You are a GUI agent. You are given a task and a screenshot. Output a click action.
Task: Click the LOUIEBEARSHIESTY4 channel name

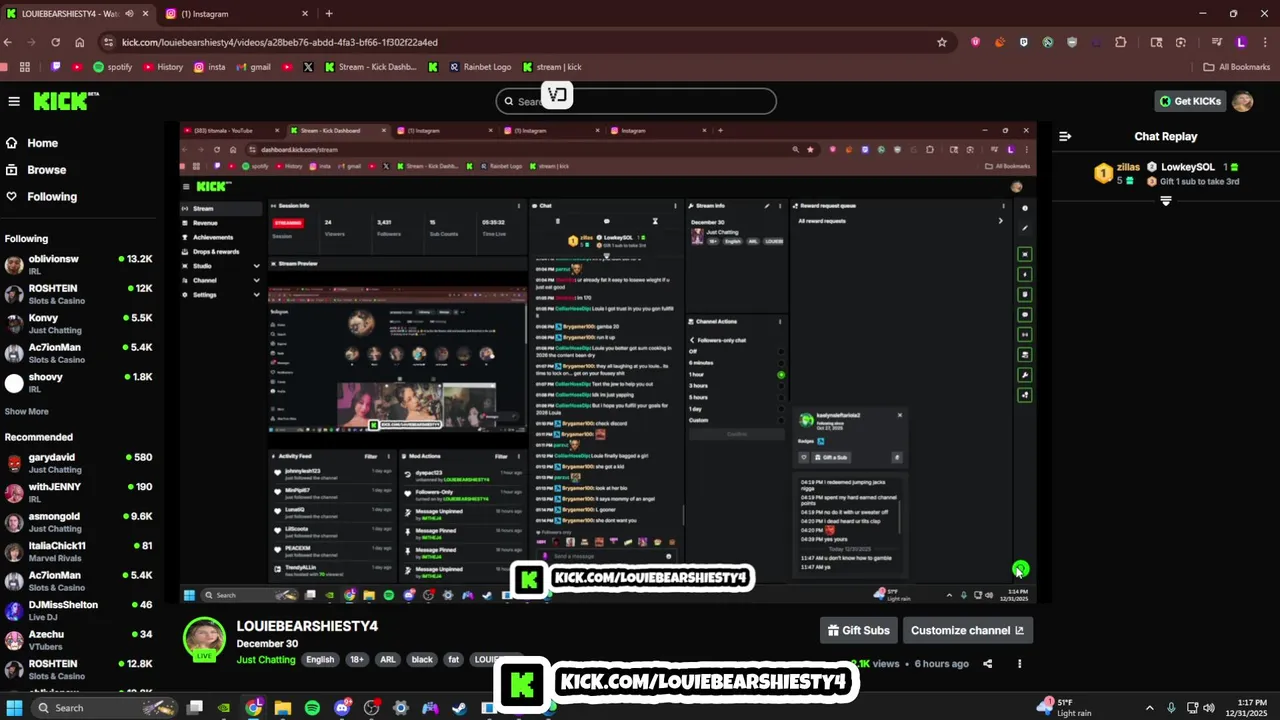pos(307,626)
